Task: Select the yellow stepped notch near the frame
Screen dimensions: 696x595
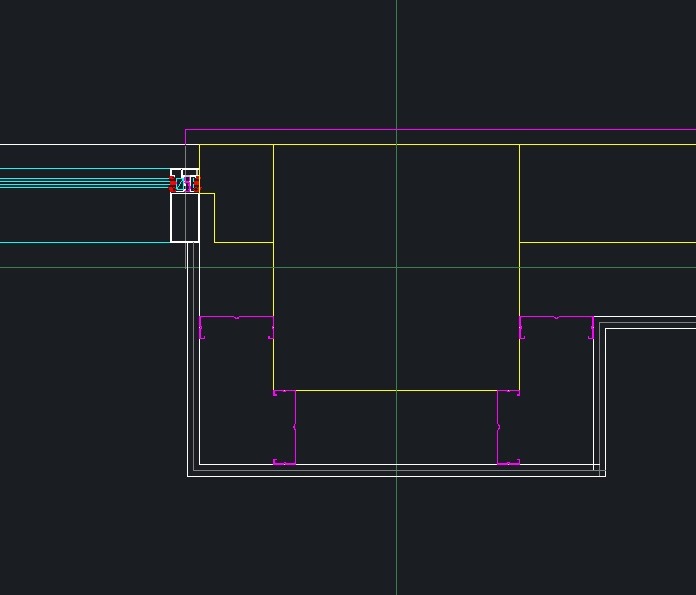Action: (x=214, y=218)
